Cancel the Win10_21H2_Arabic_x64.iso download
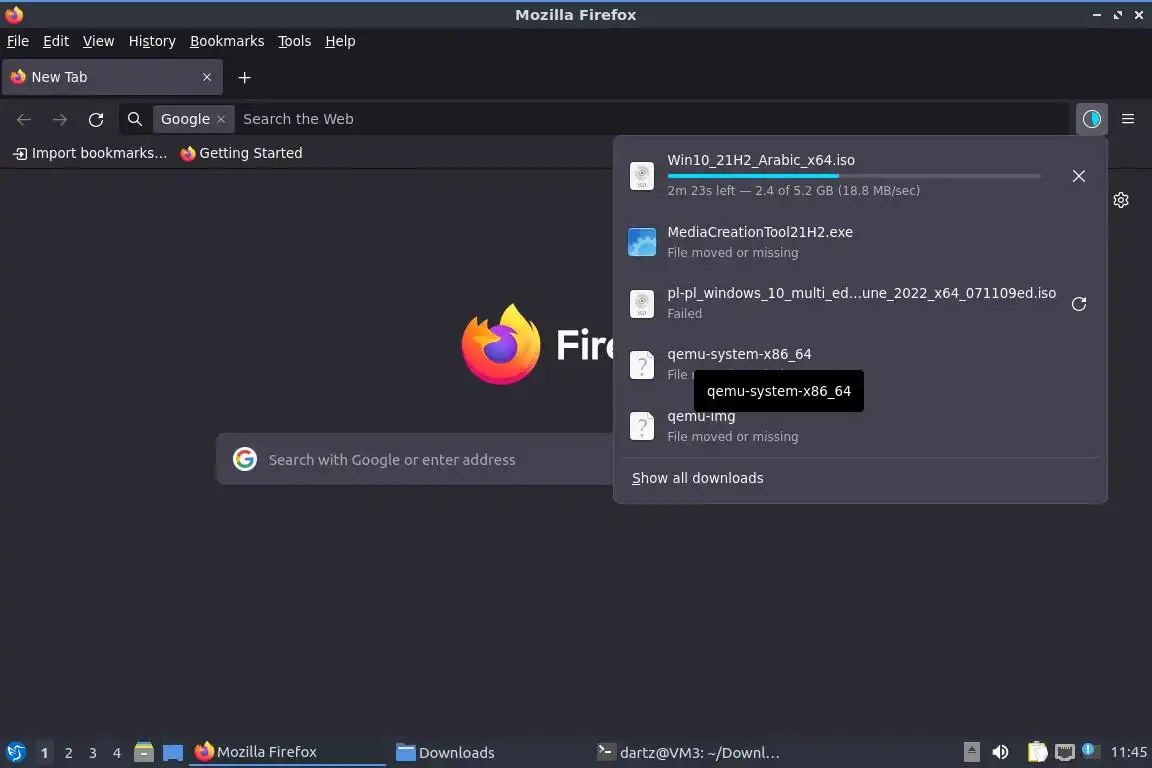This screenshot has height=768, width=1152. click(1078, 176)
